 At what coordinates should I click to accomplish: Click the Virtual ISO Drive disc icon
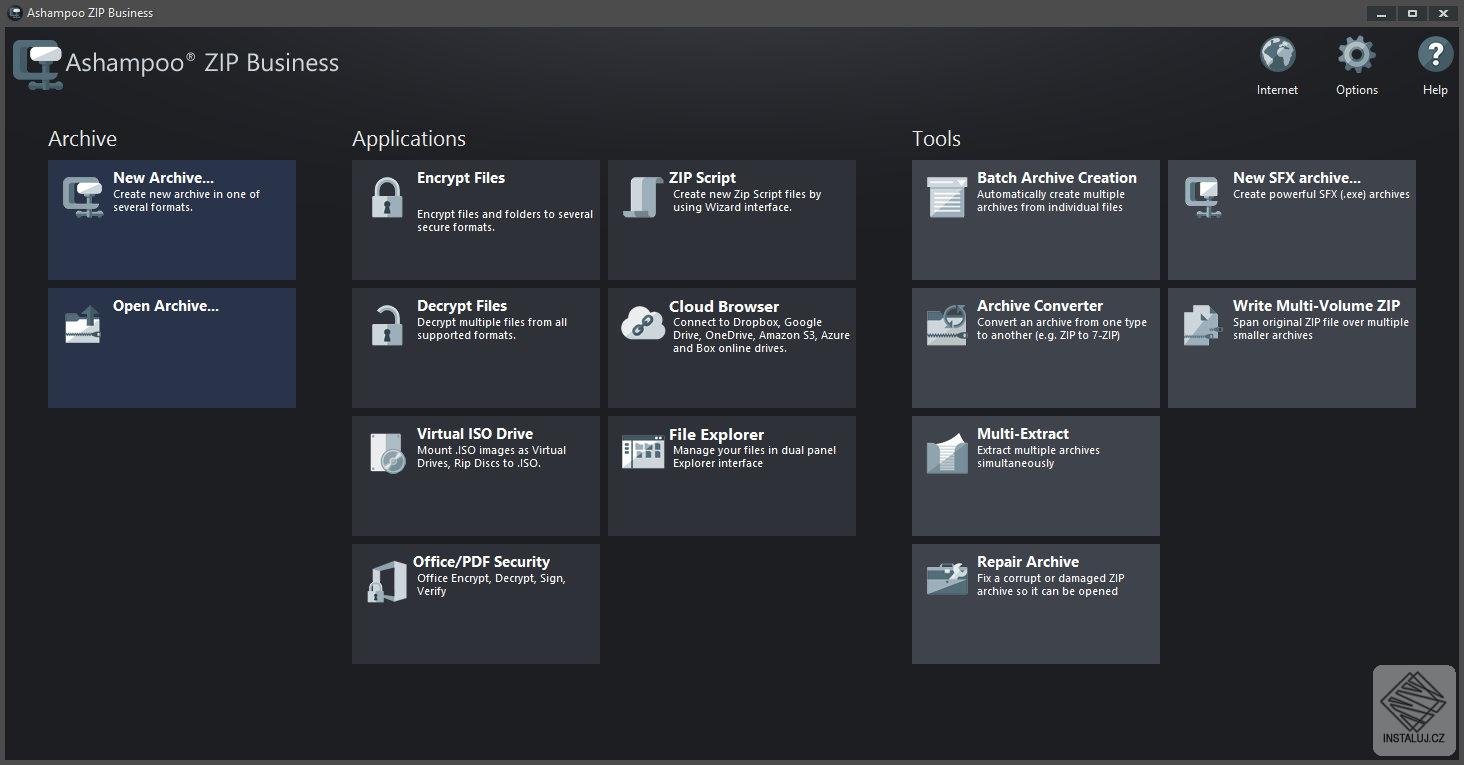click(x=387, y=453)
